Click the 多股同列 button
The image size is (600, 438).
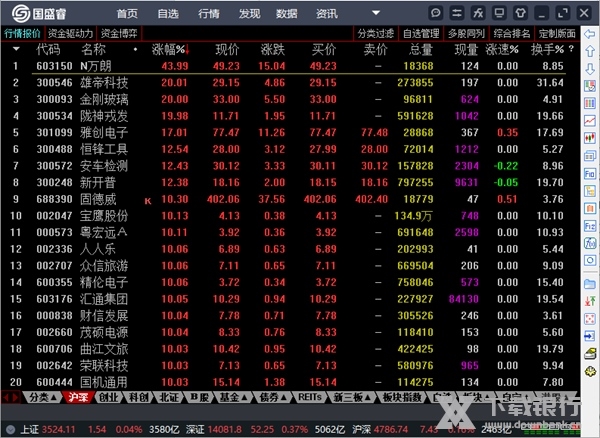point(466,34)
